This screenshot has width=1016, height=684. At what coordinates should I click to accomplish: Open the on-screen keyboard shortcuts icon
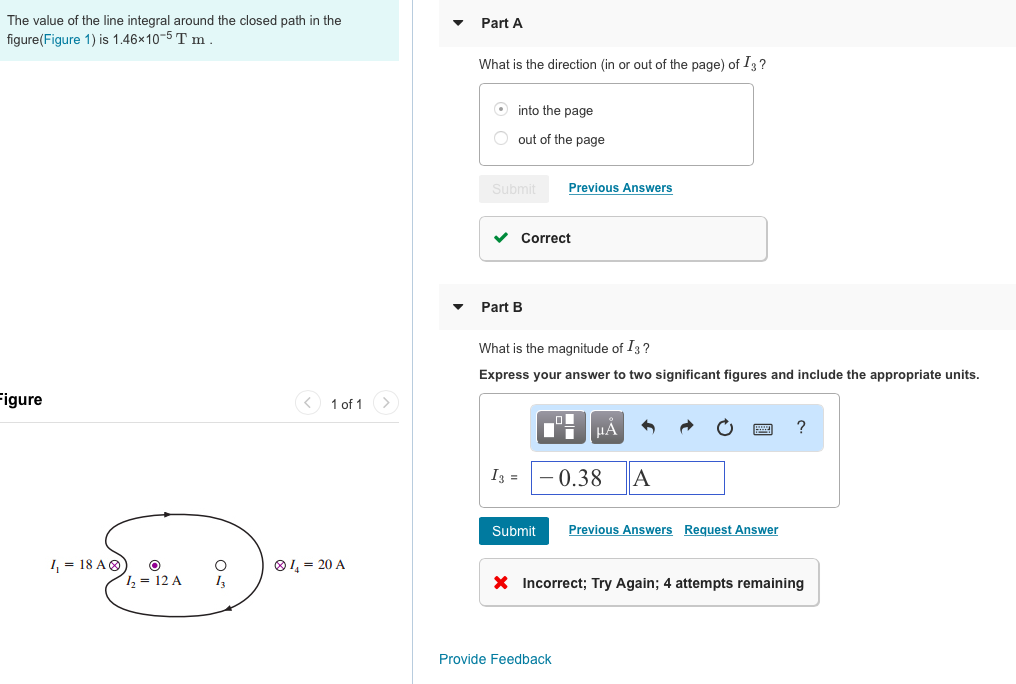tap(762, 427)
